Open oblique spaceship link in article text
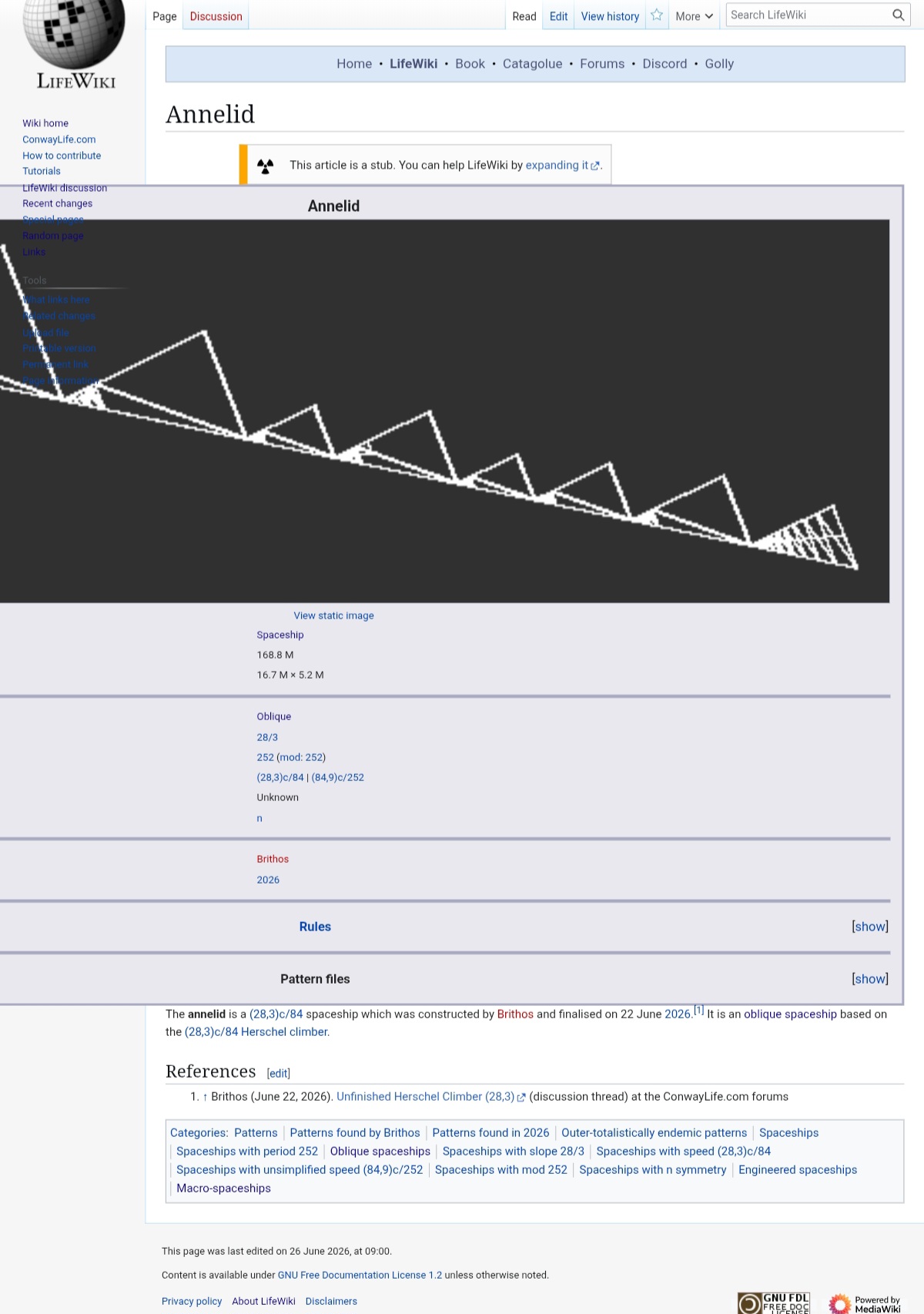Screen dimensions: 924x1314 pos(790,1014)
